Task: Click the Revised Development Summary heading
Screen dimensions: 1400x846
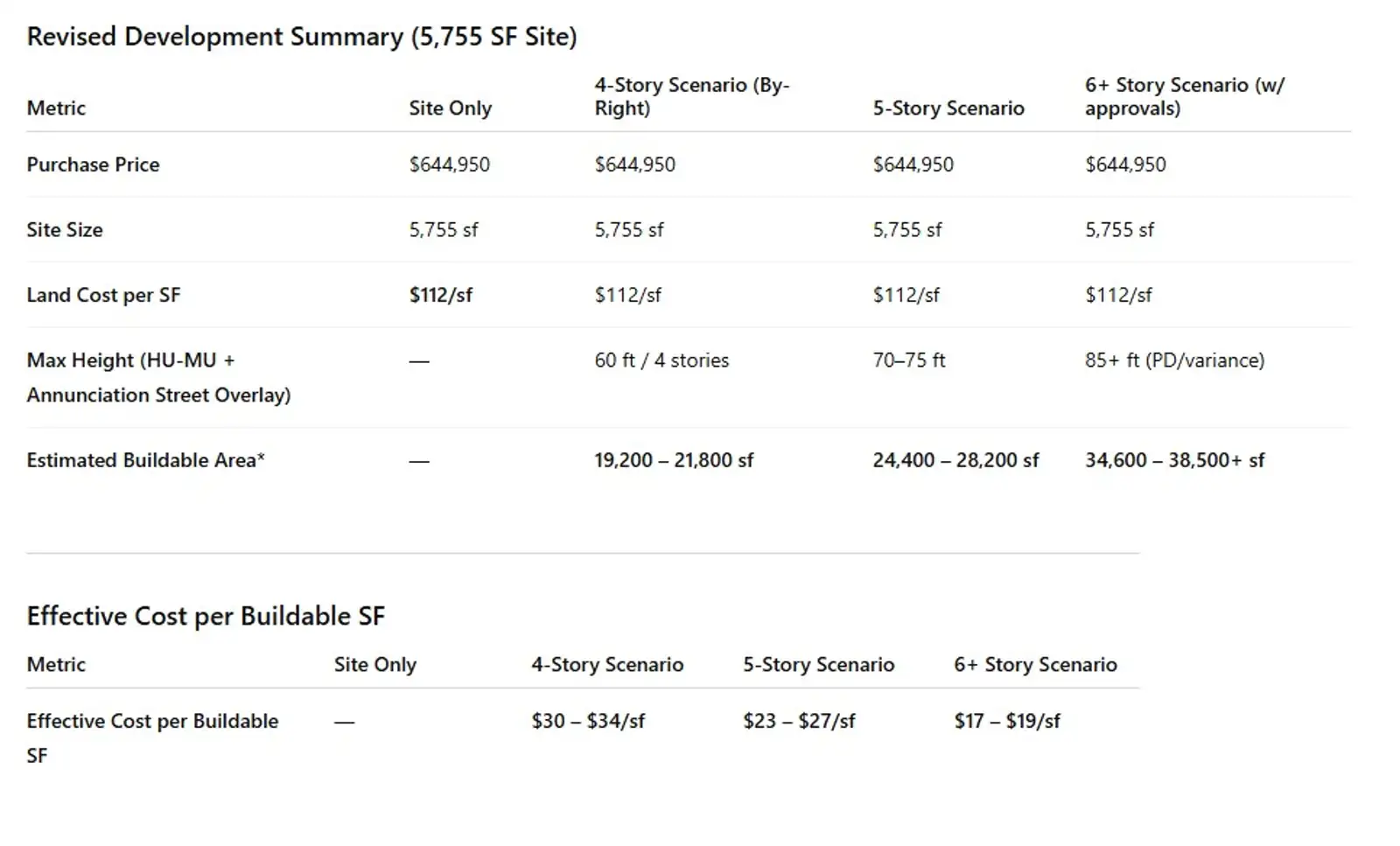Action: [x=302, y=37]
